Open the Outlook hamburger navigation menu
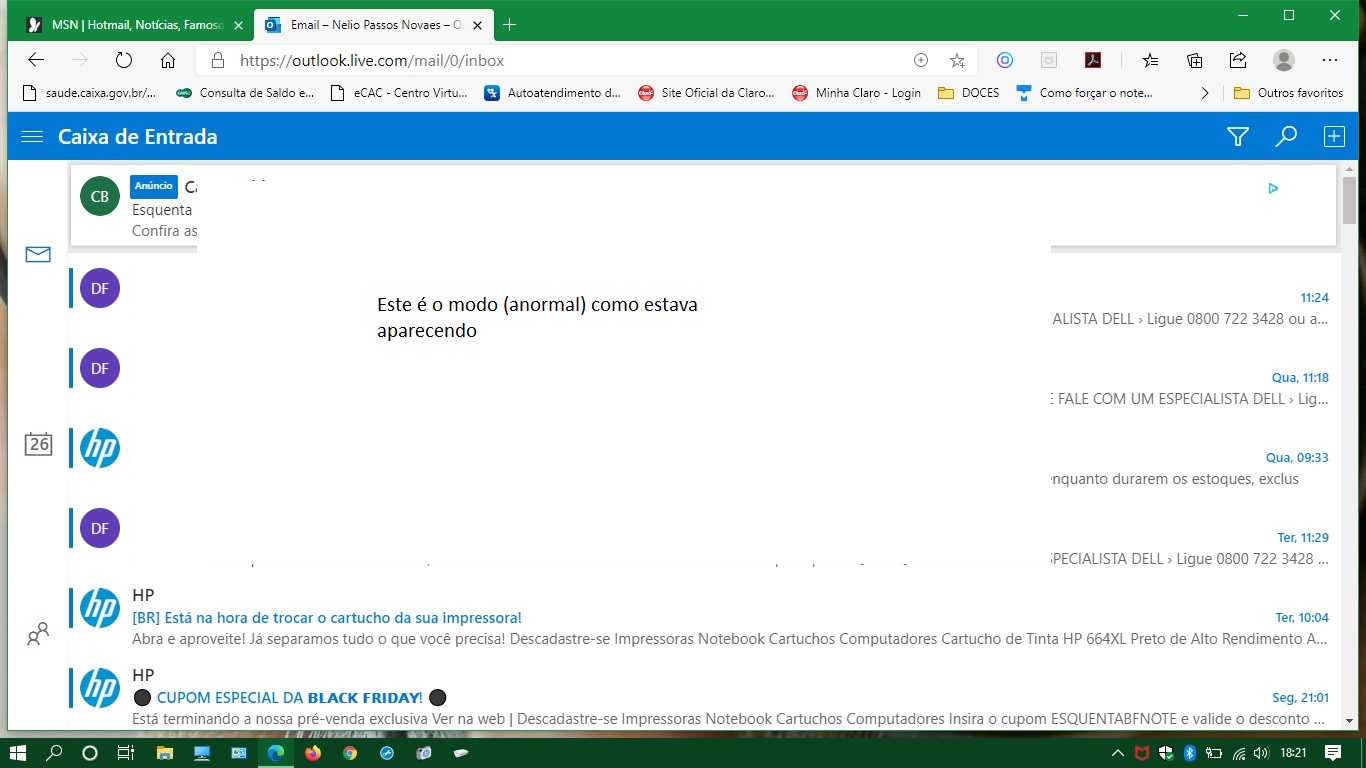The image size is (1366, 768). point(32,137)
